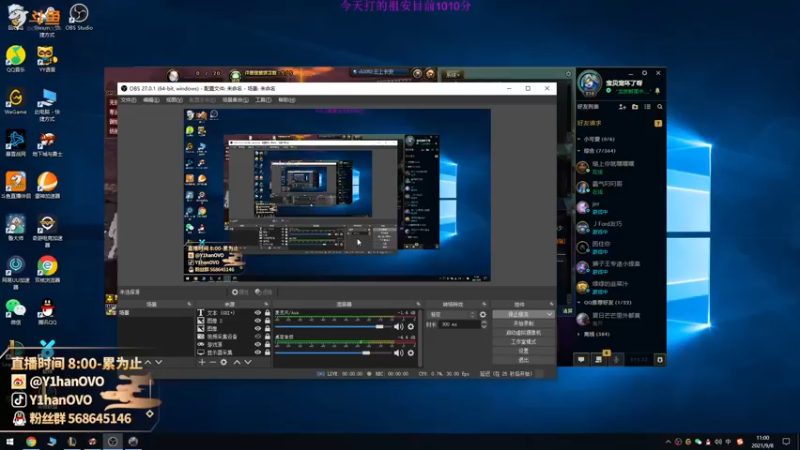Click the 退出 button in OBS controls

coord(523,360)
